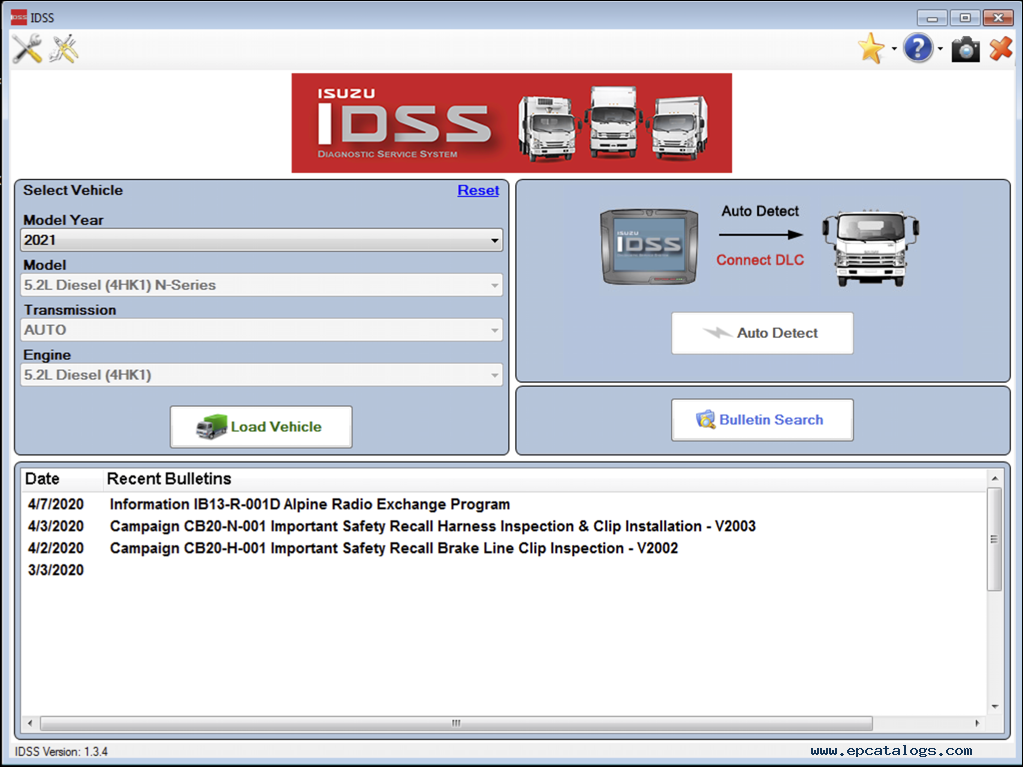Click the white truck image in Auto Detect panel
Image resolution: width=1023 pixels, height=767 pixels.
(x=870, y=248)
